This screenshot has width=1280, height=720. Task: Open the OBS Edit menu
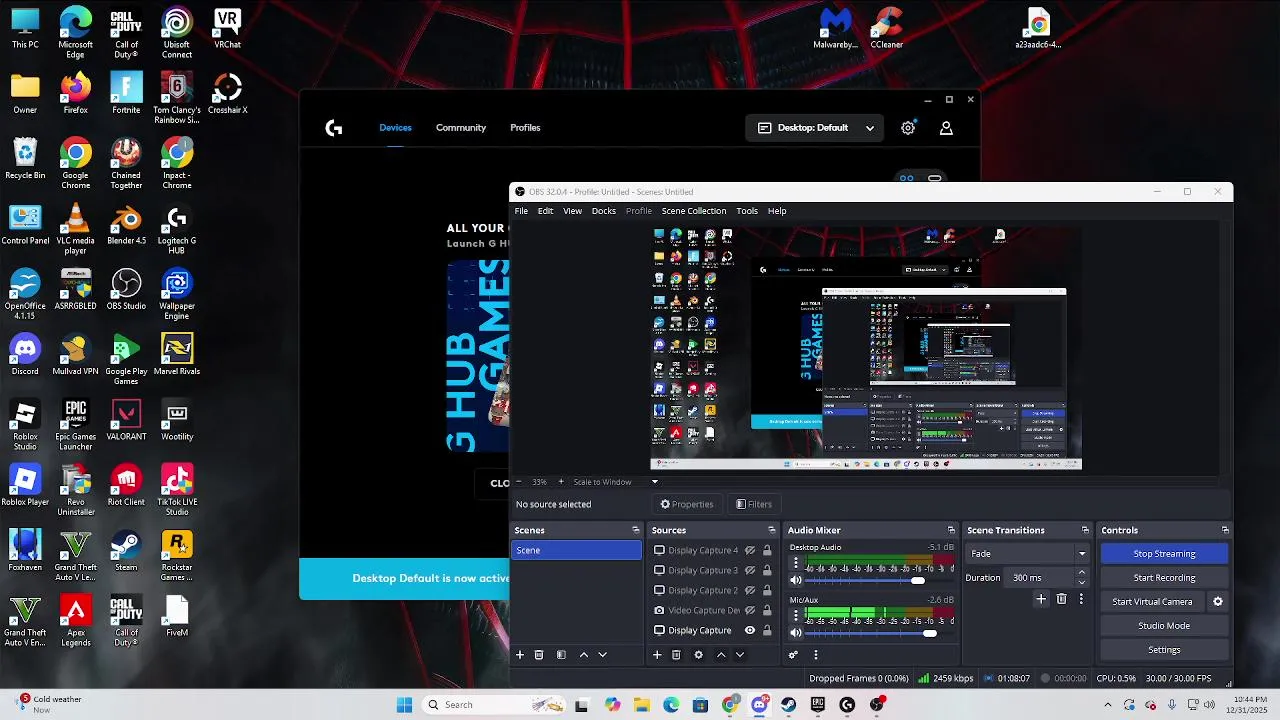tap(545, 211)
